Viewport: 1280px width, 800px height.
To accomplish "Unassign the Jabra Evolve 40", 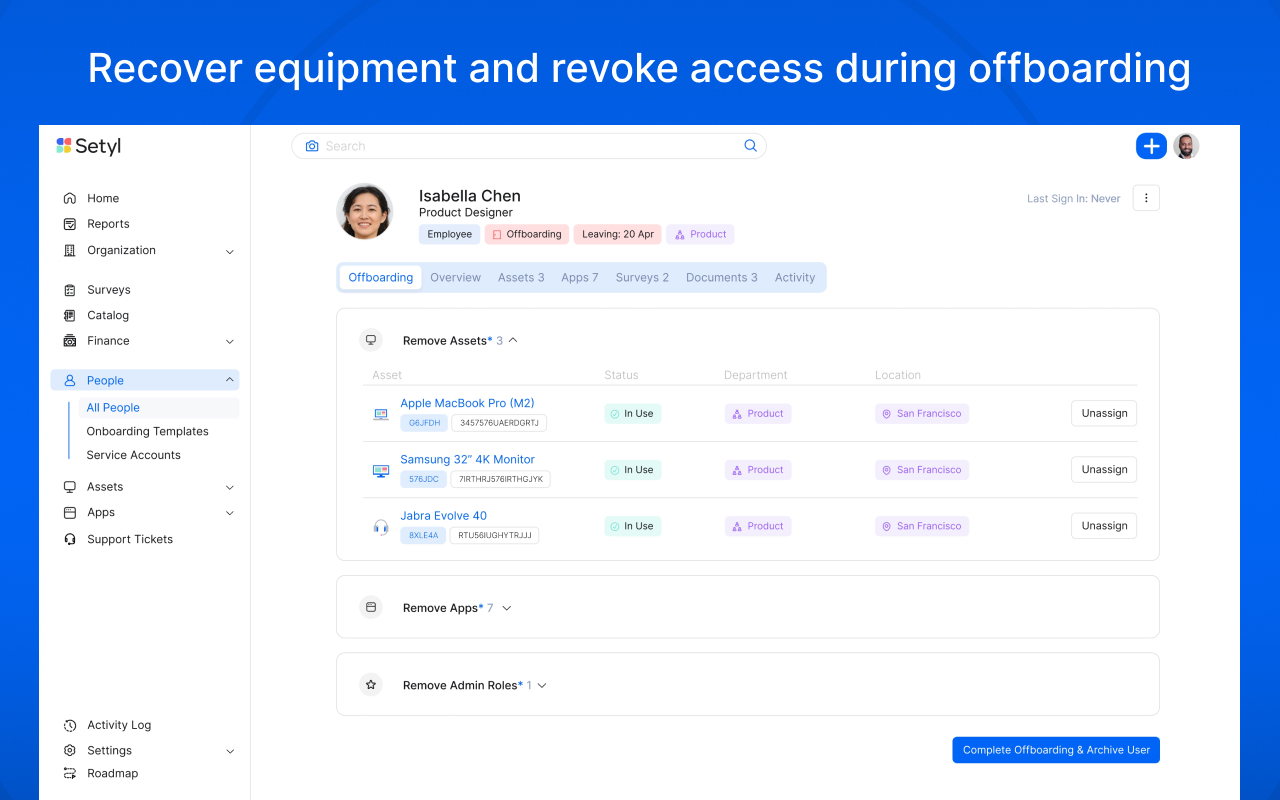I will [1104, 525].
